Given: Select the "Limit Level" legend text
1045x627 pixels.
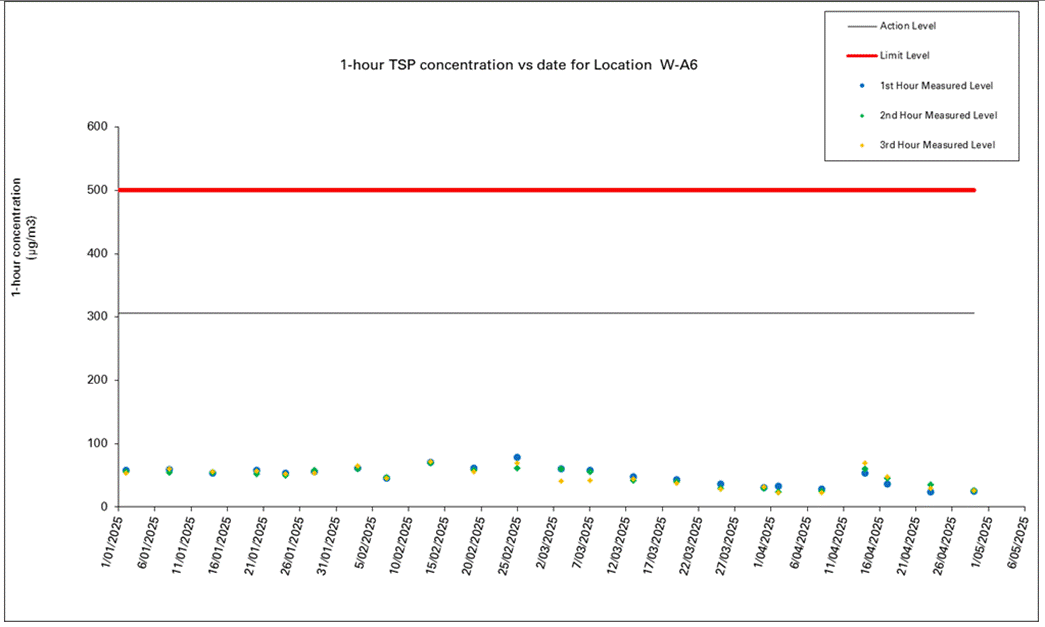Looking at the screenshot, I should 903,55.
